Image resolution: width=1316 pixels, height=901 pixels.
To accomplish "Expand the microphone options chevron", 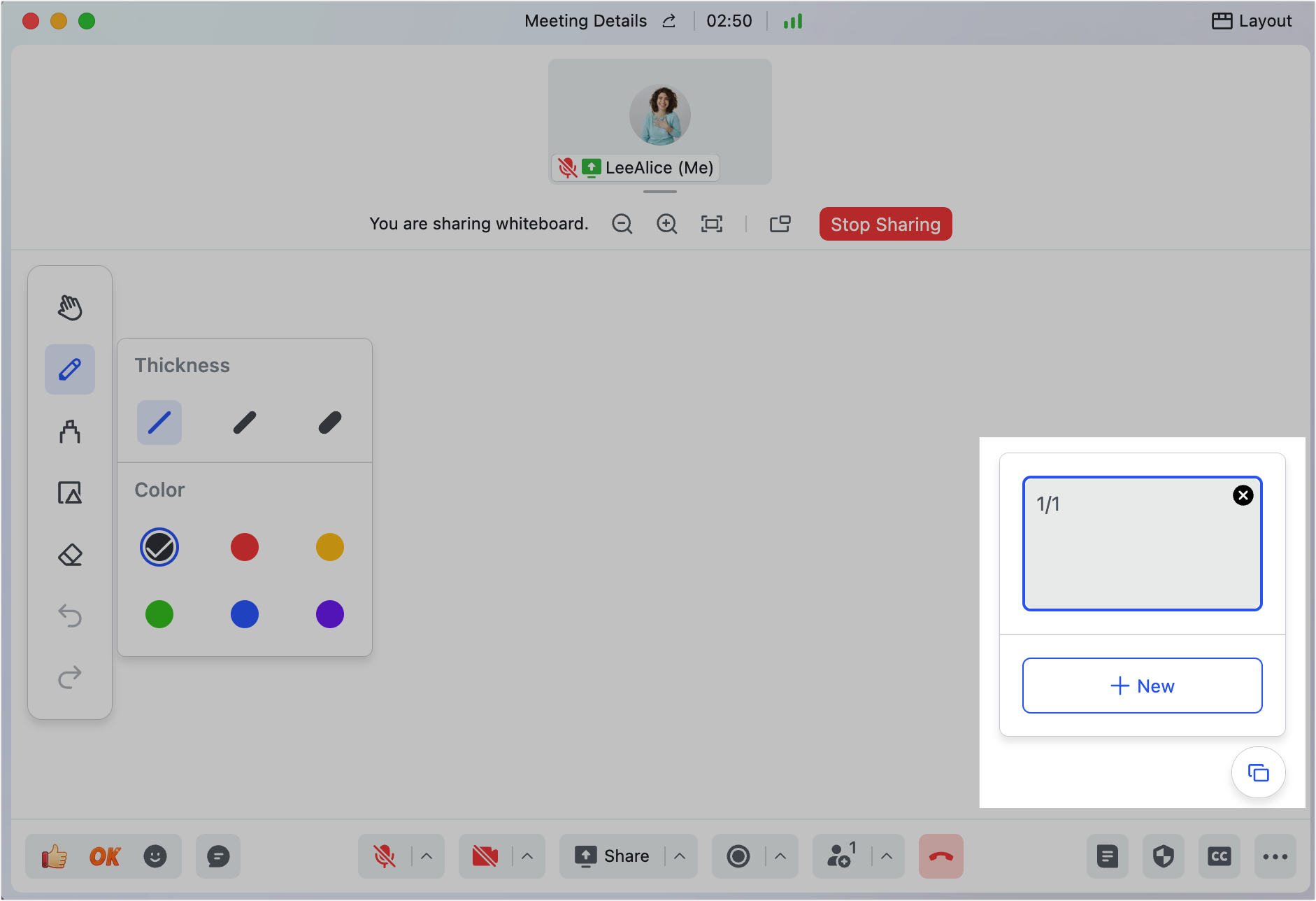I will pos(427,856).
